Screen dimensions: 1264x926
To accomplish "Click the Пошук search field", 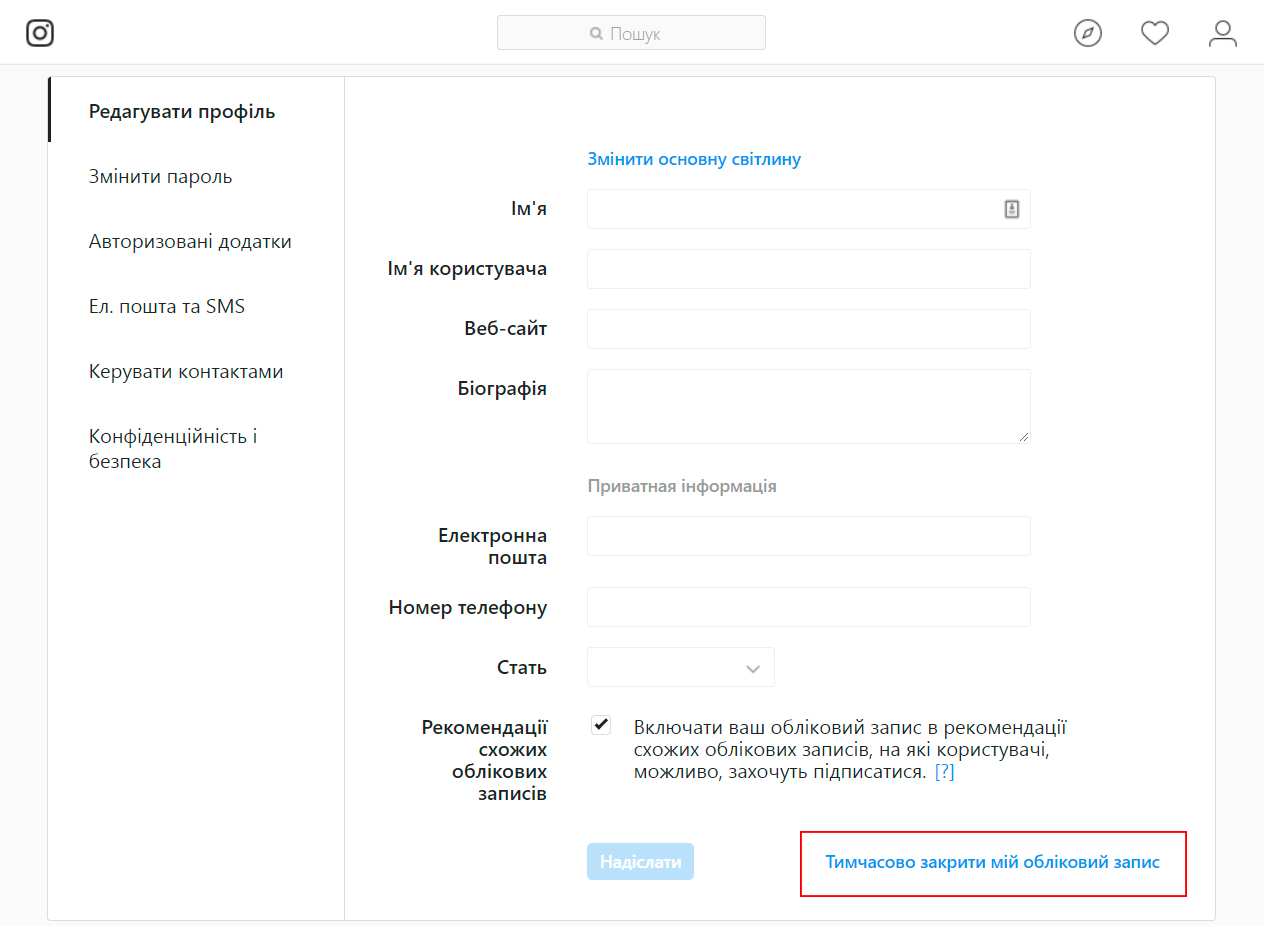I will 631,33.
